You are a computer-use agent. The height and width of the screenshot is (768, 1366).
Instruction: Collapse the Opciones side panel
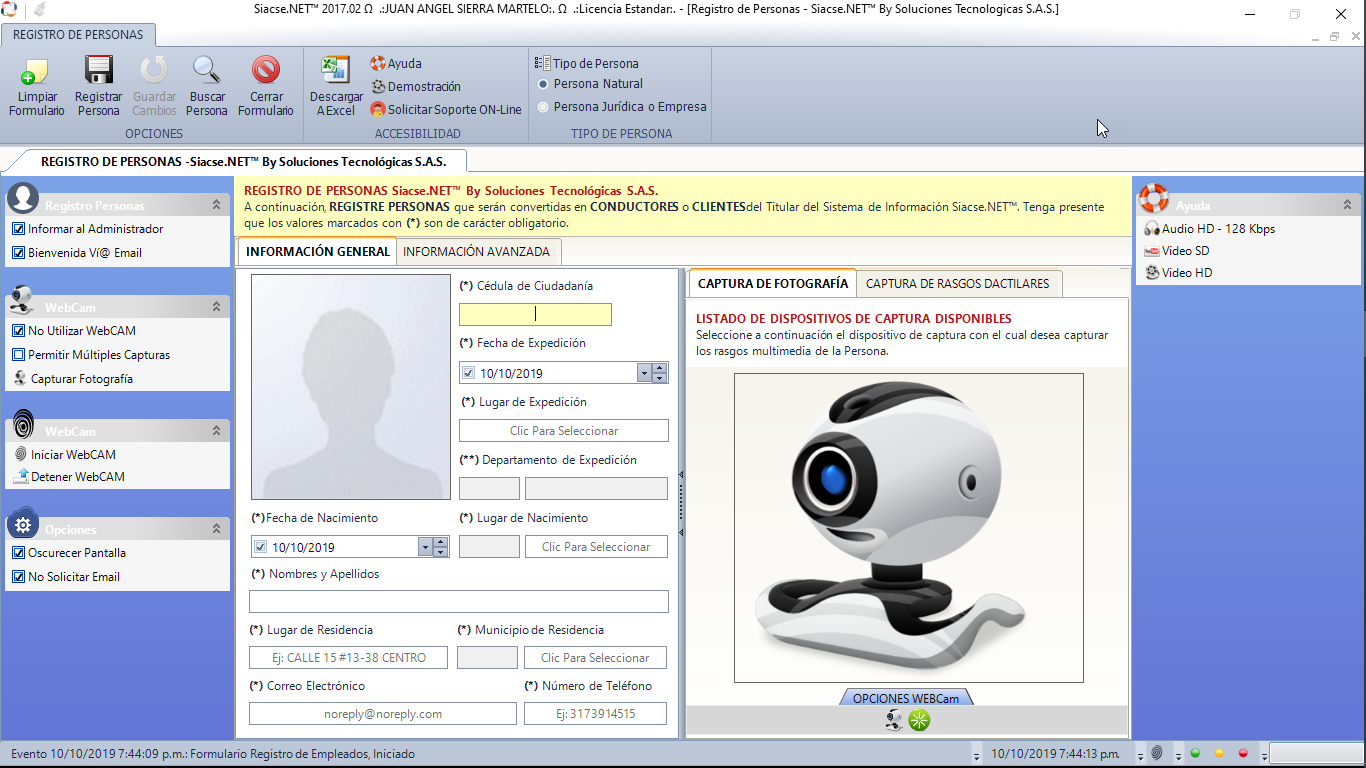click(216, 529)
